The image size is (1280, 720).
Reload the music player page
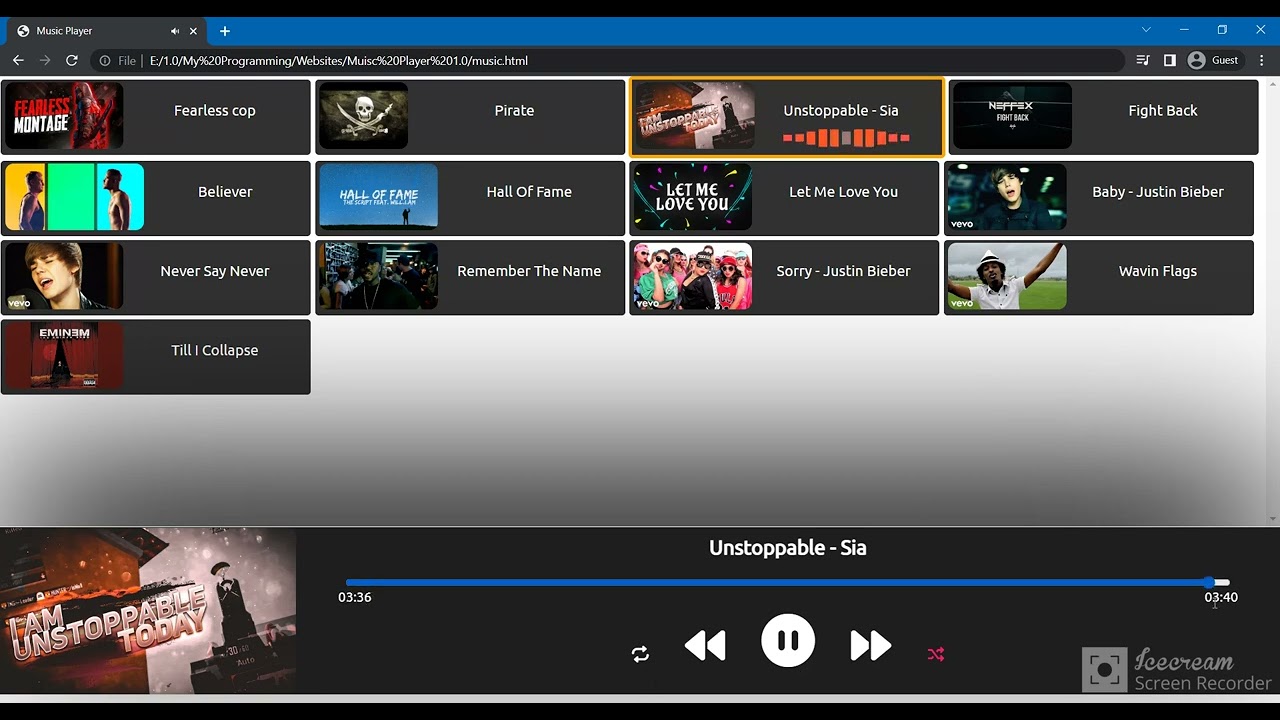(72, 60)
